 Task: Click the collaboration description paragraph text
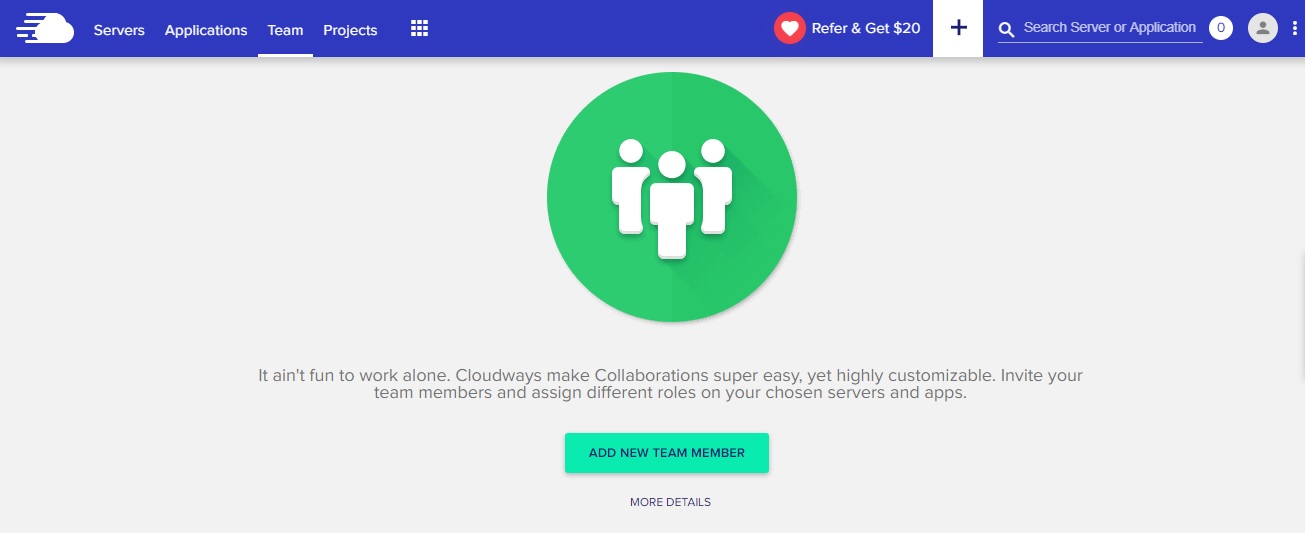pos(670,384)
